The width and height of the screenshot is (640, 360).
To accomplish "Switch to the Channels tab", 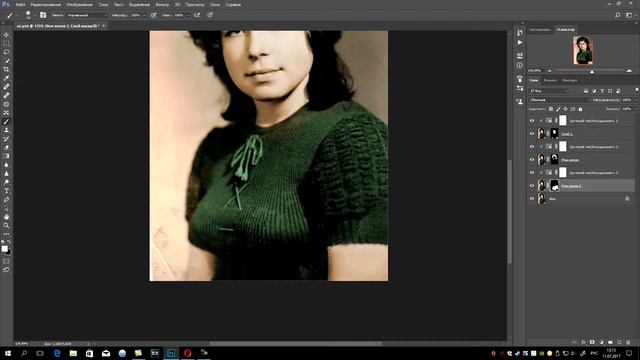I will pos(550,80).
